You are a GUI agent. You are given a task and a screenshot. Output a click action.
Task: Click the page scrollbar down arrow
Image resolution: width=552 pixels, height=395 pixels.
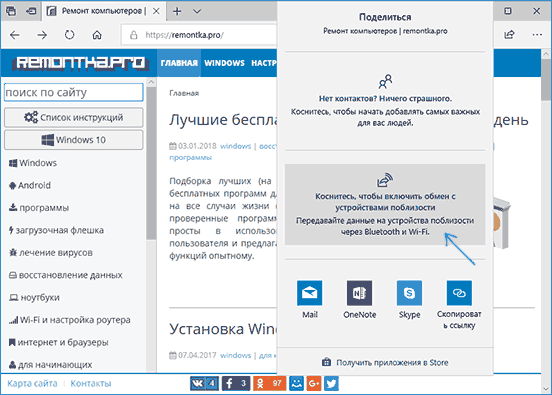[x=546, y=389]
